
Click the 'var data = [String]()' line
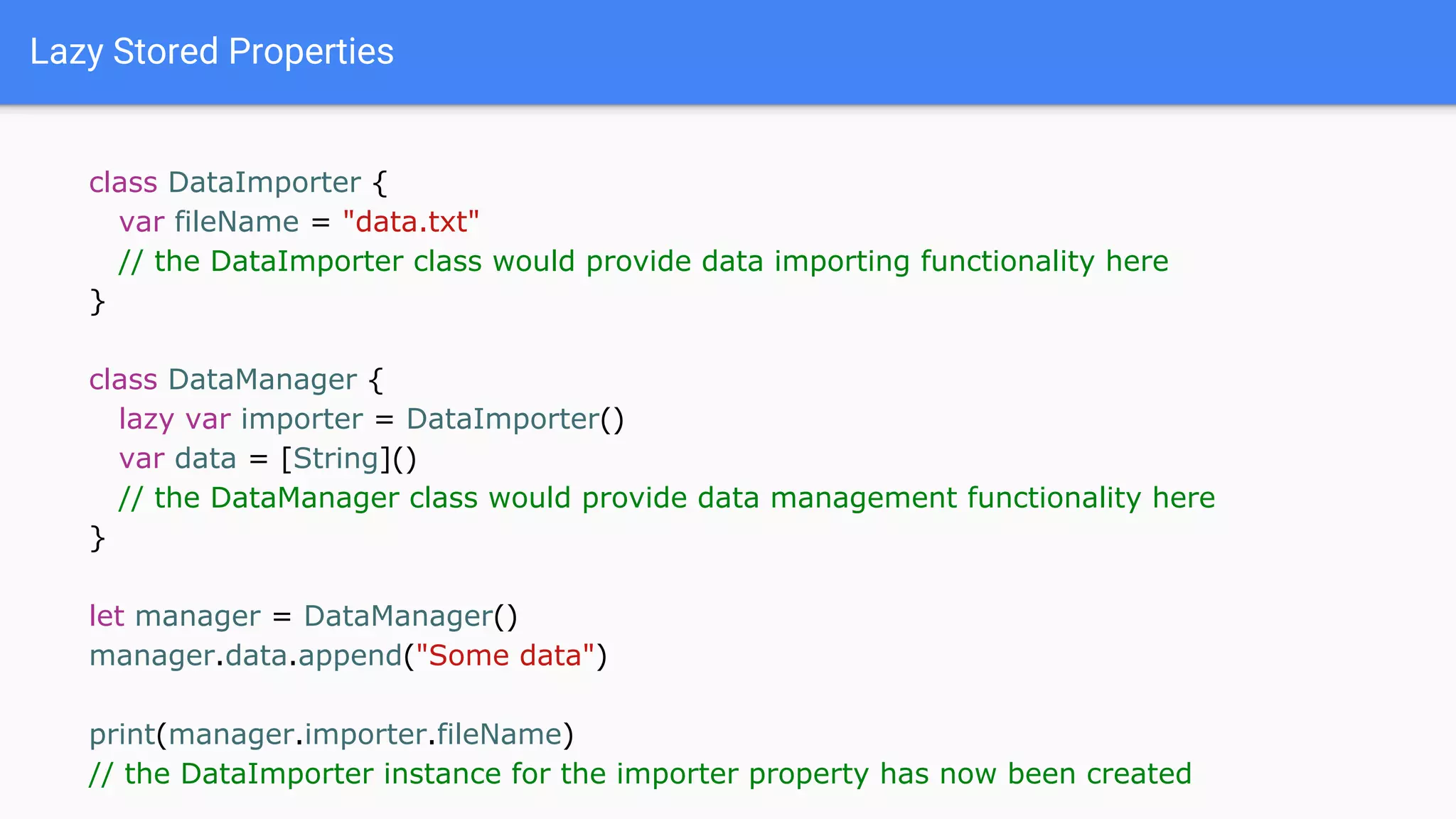(x=267, y=459)
